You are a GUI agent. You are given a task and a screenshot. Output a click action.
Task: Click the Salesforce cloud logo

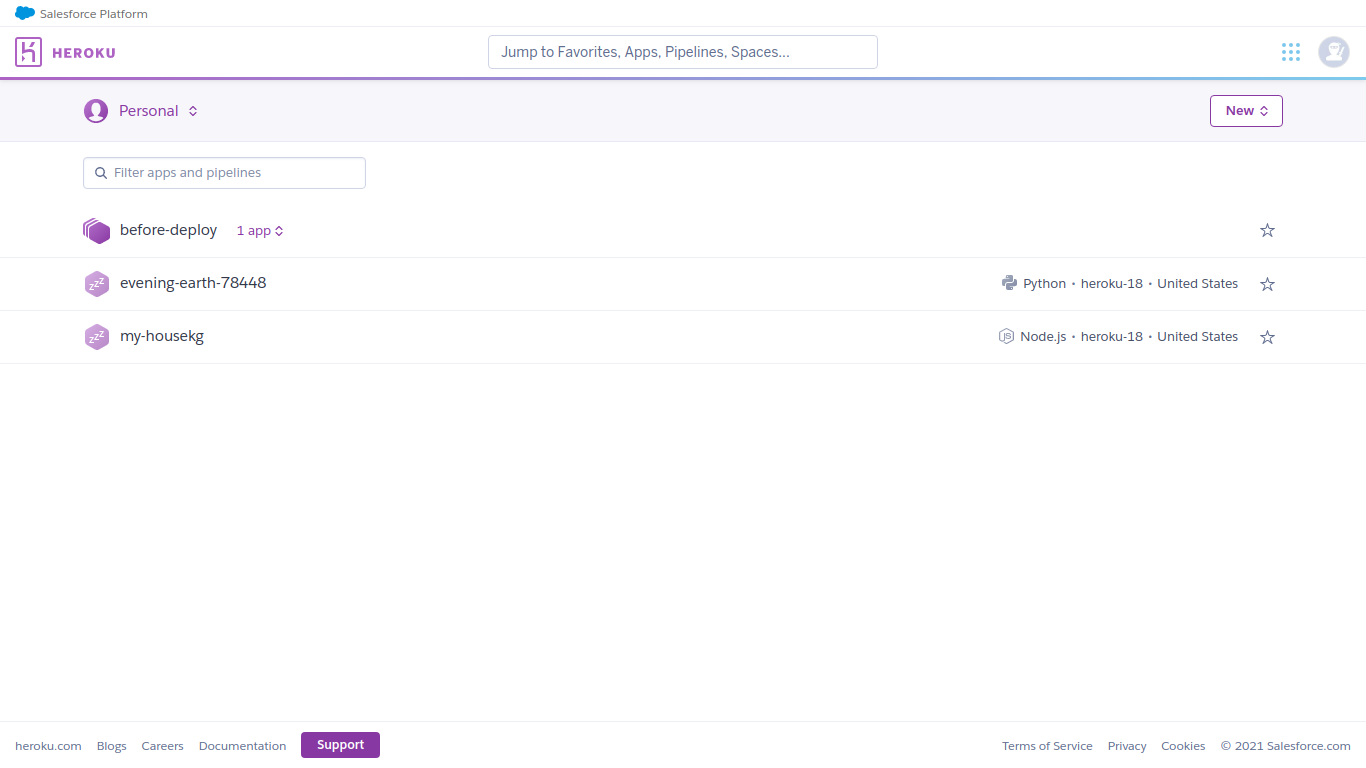coord(25,13)
